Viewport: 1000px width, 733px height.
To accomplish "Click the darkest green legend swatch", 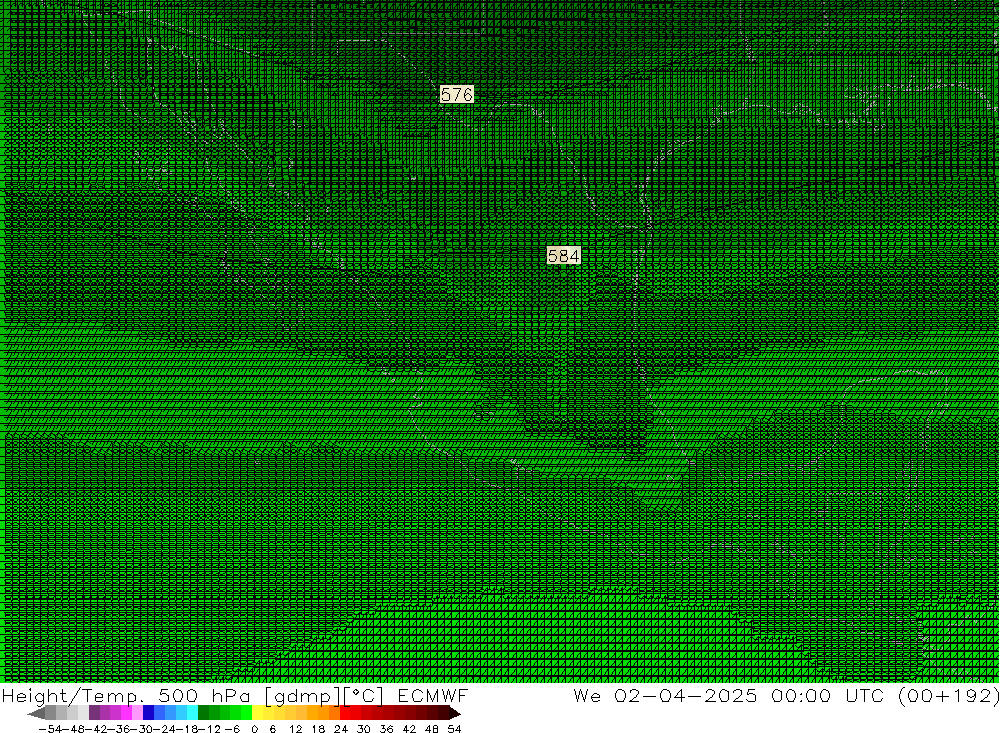I will [x=203, y=713].
